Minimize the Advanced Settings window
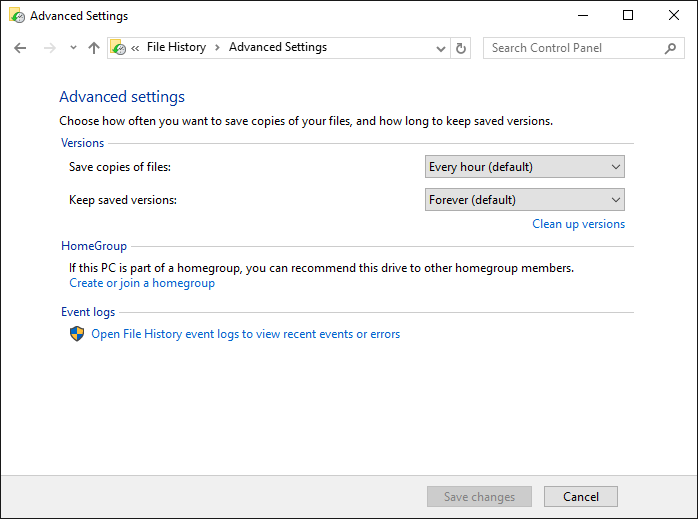Viewport: 698px width, 519px height. (x=583, y=16)
